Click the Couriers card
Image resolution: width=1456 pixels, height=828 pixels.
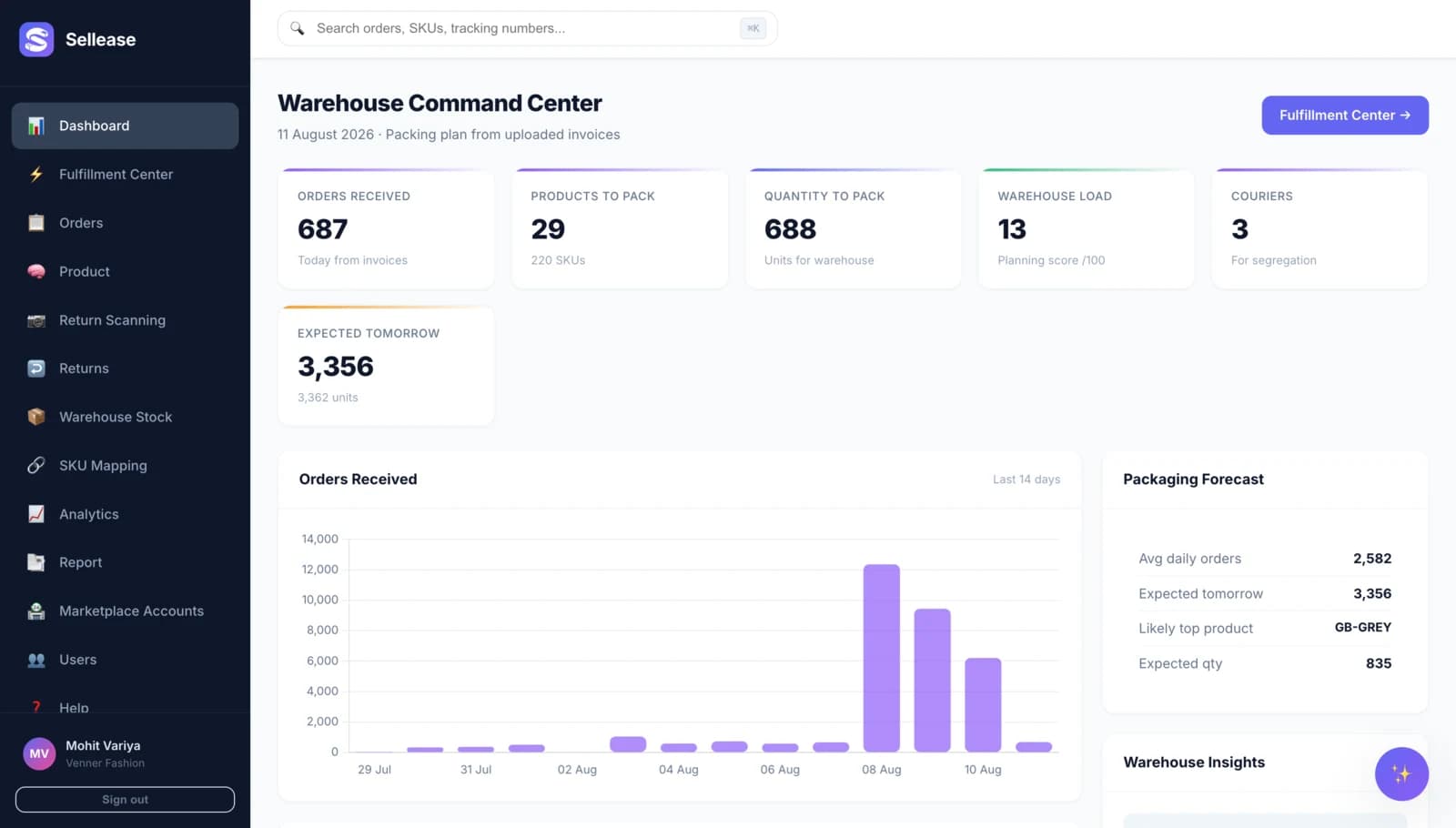pyautogui.click(x=1319, y=228)
